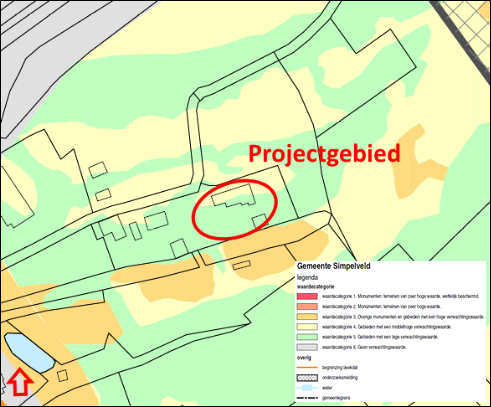Click the 'waardecategorie 2. Monumenten' legend text
The image size is (491, 407).
tap(382, 306)
